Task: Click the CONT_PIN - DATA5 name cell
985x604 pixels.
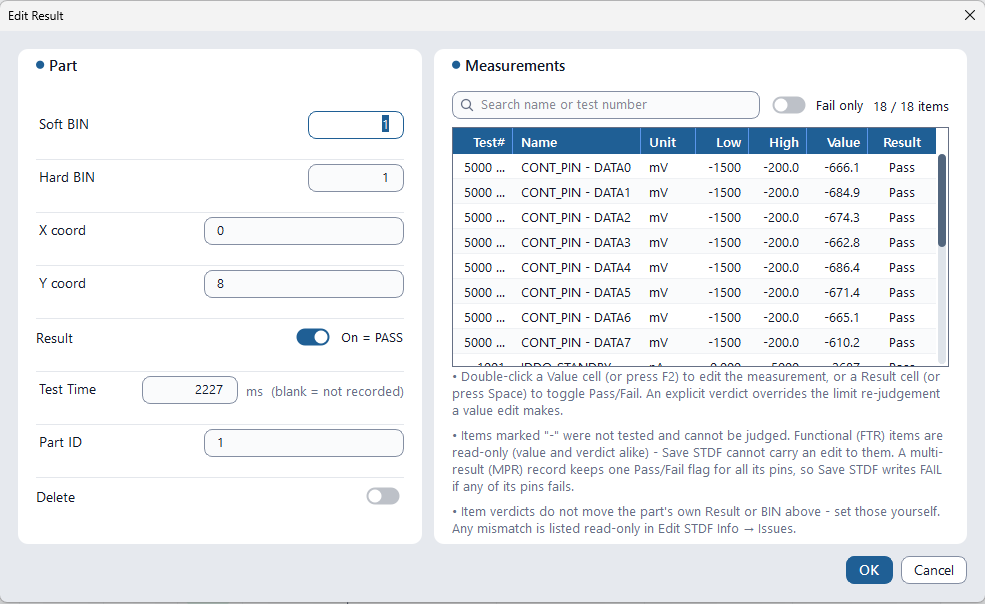Action: 576,293
